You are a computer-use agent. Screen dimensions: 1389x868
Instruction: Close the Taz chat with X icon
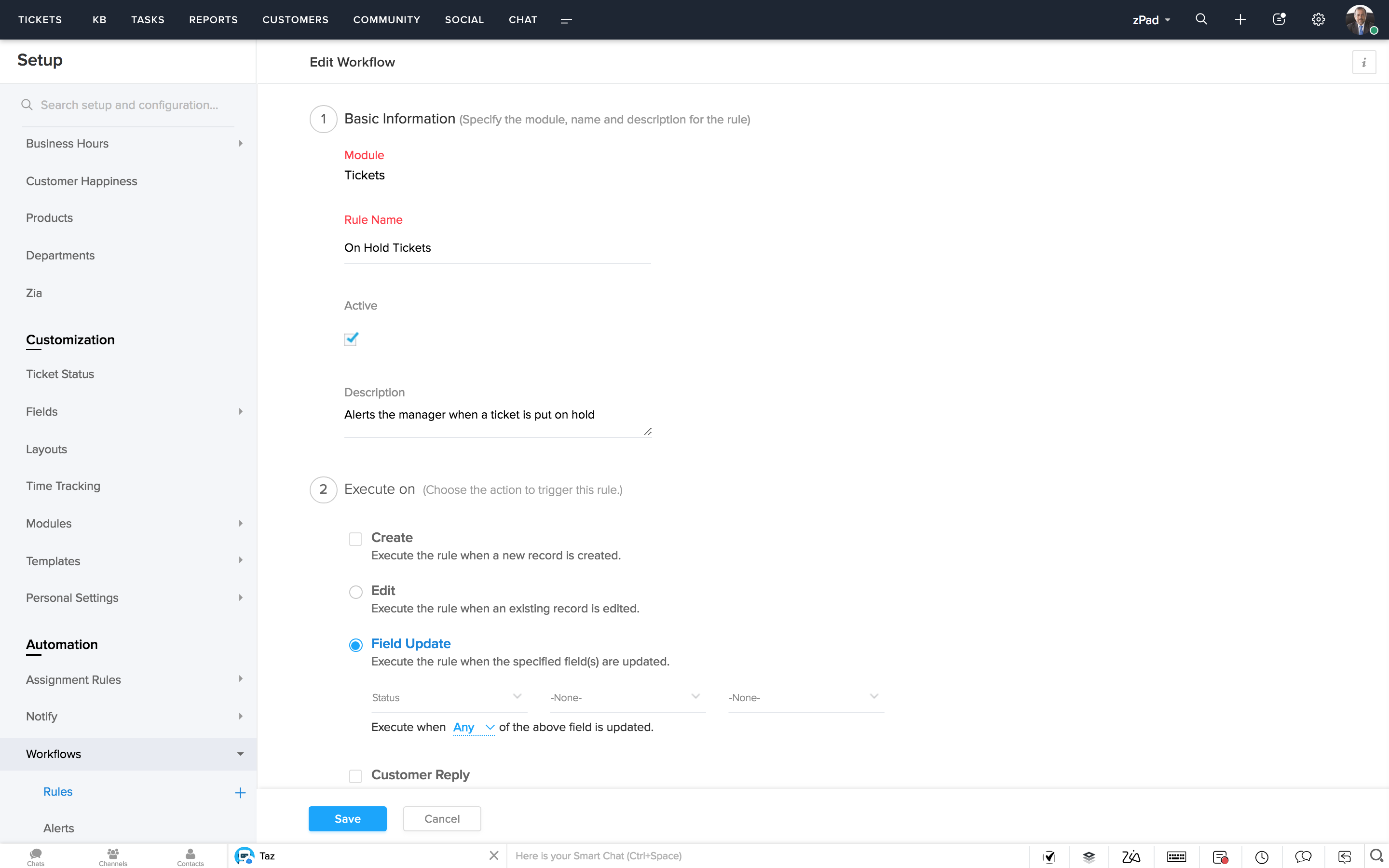(493, 855)
